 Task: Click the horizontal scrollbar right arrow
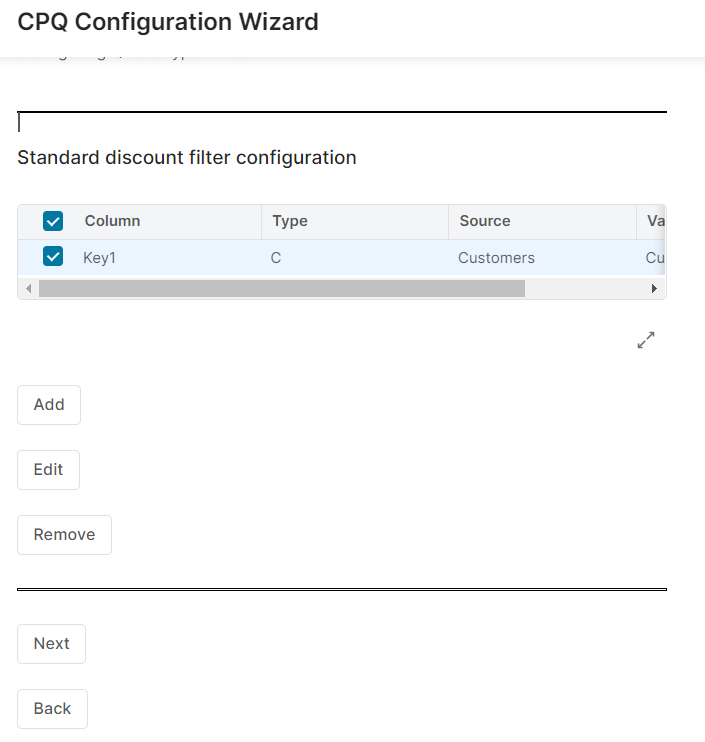pos(654,289)
